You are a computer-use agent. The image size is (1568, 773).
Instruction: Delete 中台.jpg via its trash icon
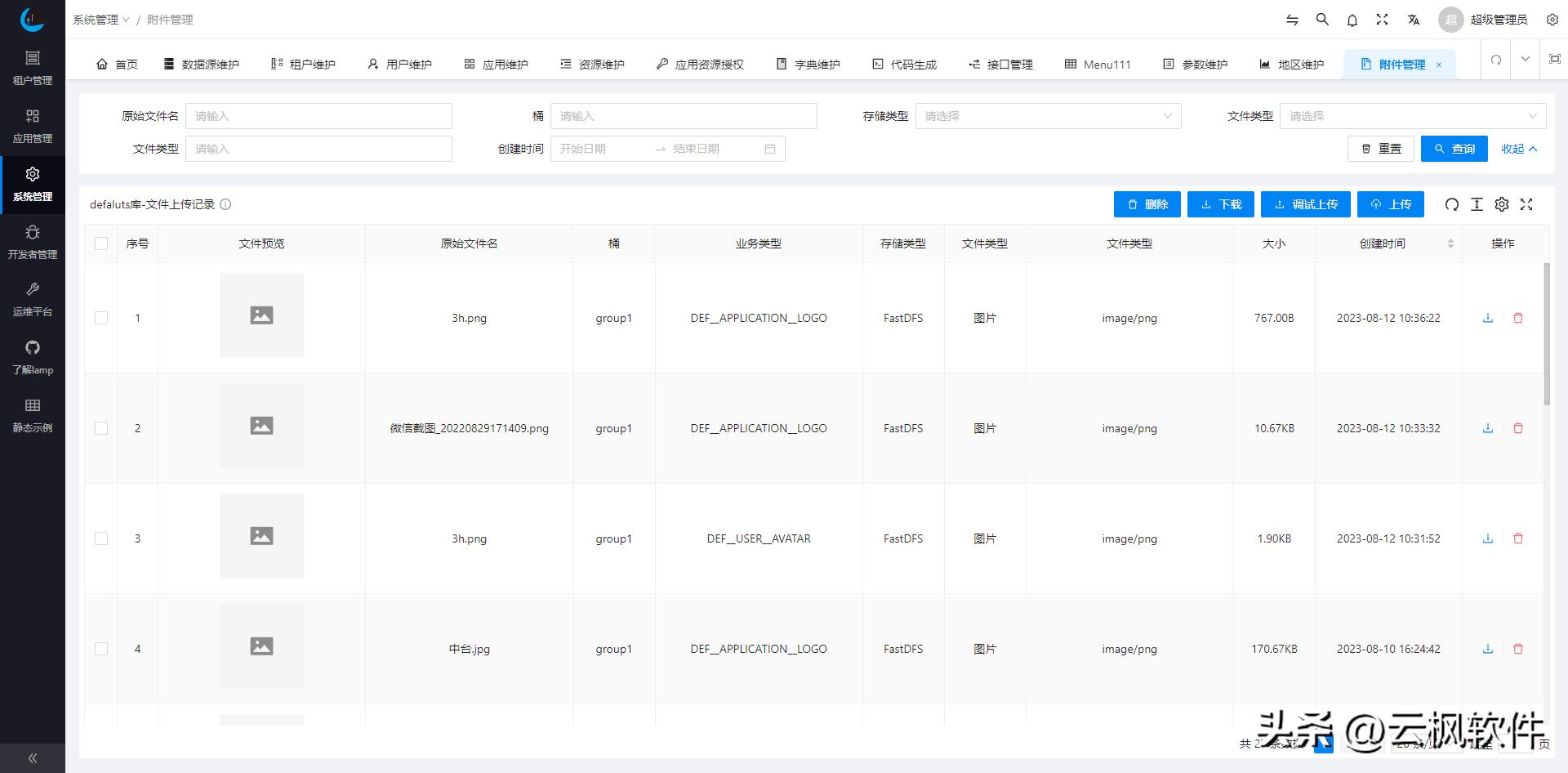click(1518, 648)
